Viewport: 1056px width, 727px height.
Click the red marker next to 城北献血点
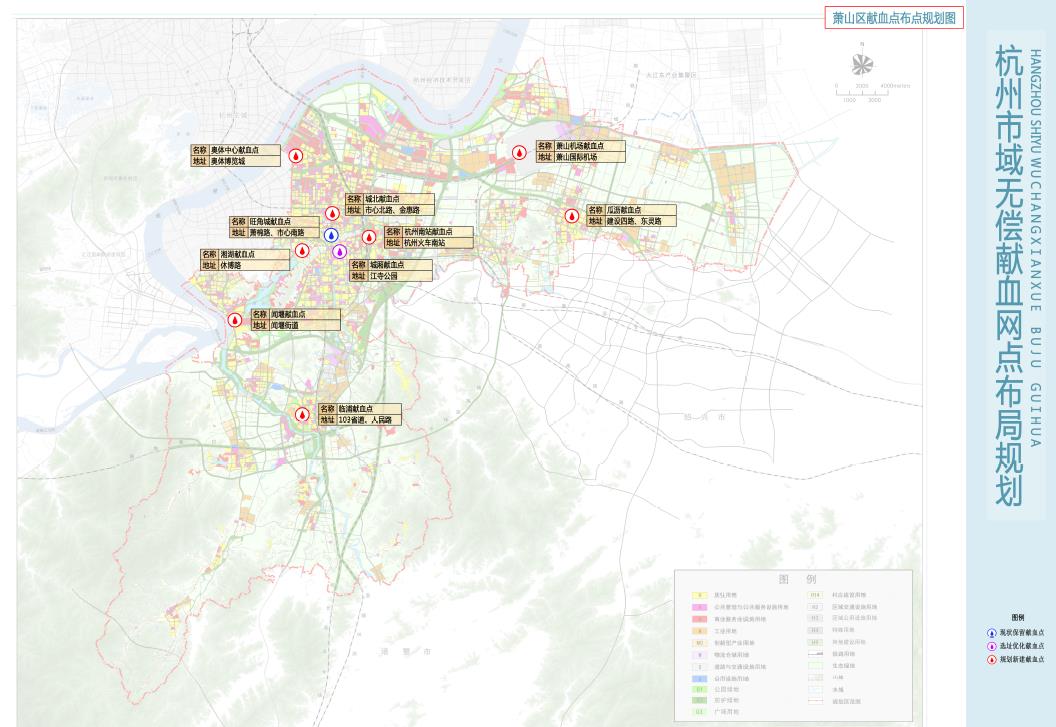[332, 214]
